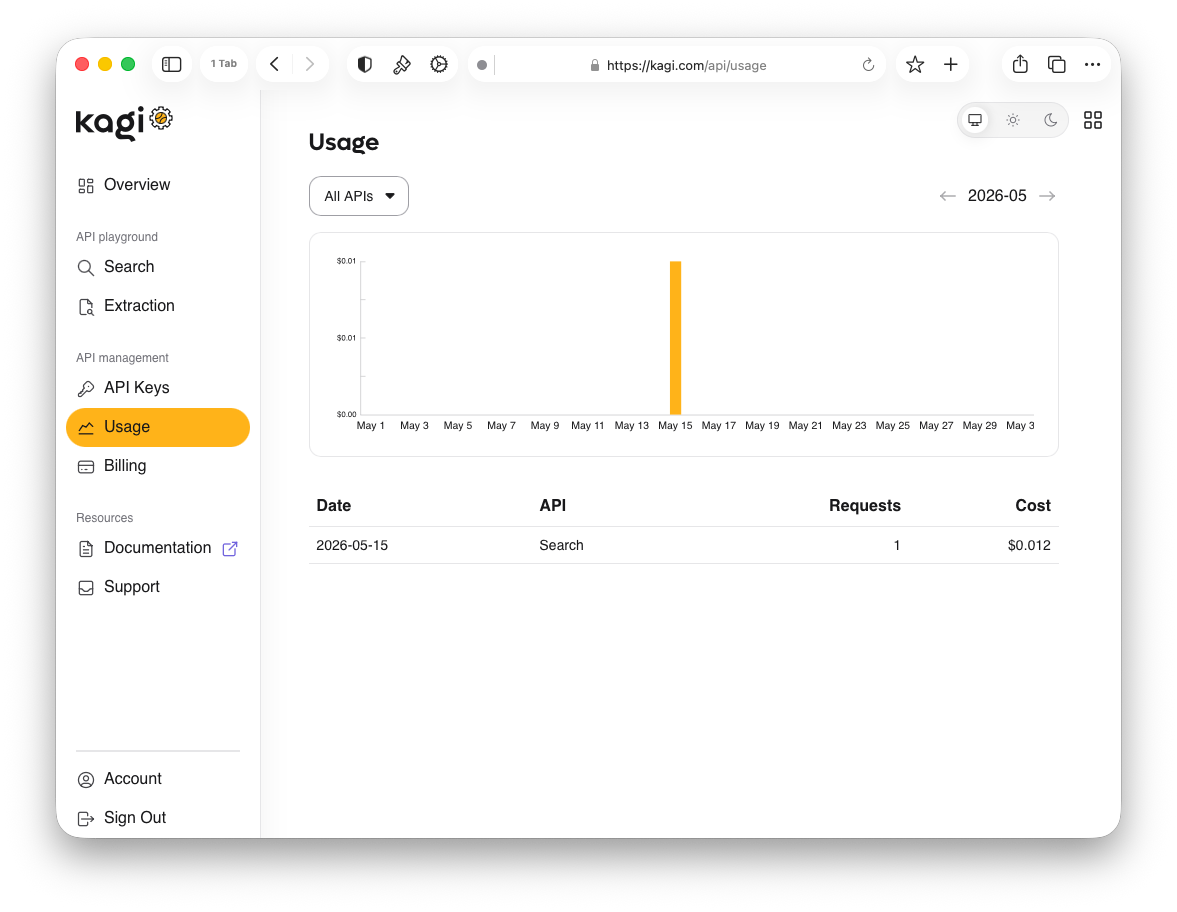Click the 2026-05-15 date cell

tap(352, 546)
